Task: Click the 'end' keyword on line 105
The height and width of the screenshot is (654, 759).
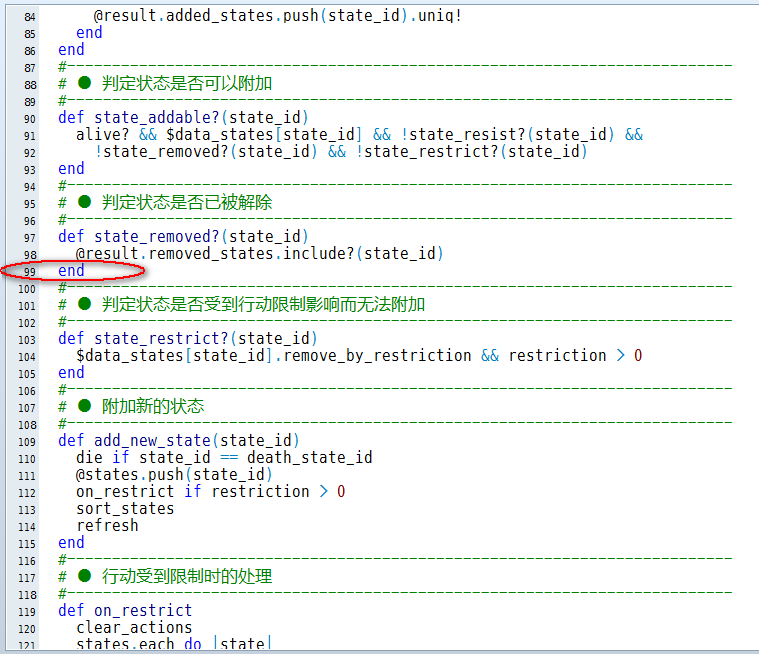Action: (x=71, y=373)
